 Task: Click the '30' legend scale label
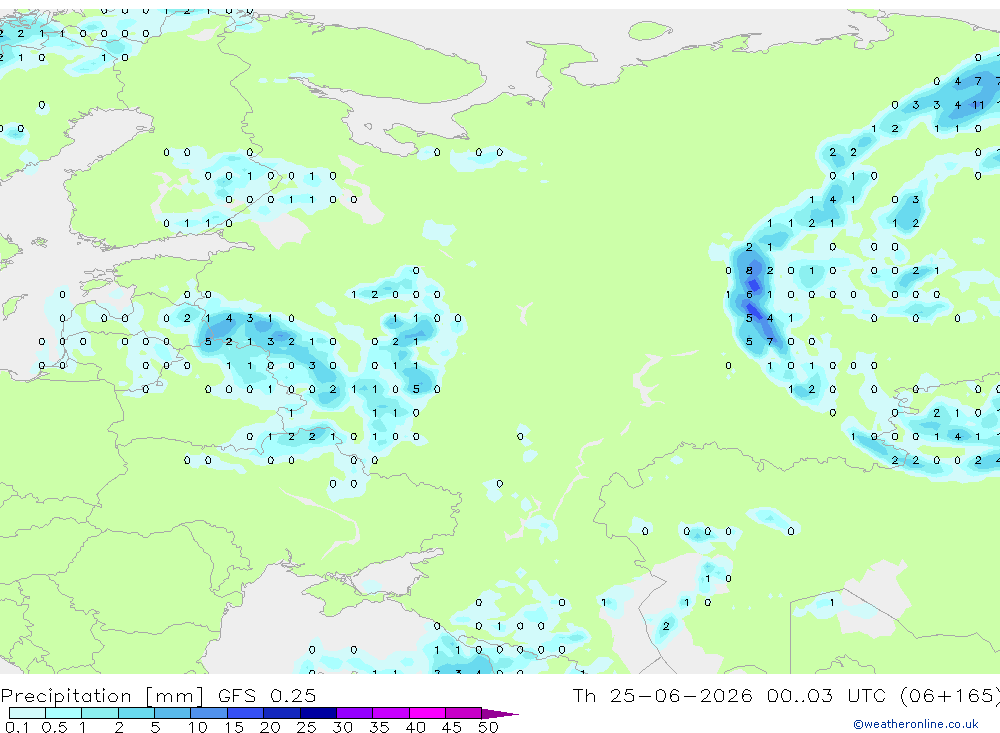[x=343, y=727]
